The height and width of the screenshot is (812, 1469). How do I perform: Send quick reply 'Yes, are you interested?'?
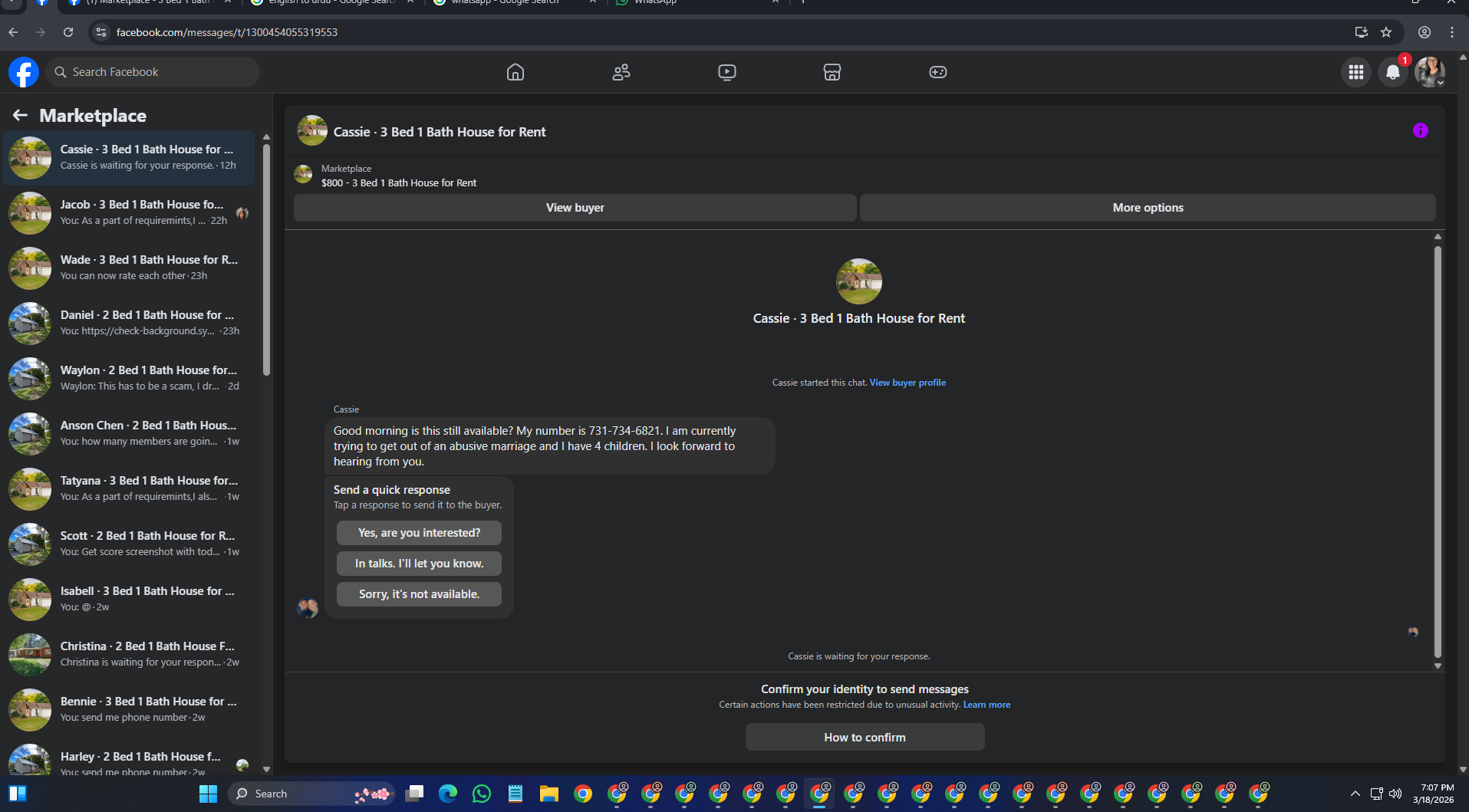tap(419, 533)
